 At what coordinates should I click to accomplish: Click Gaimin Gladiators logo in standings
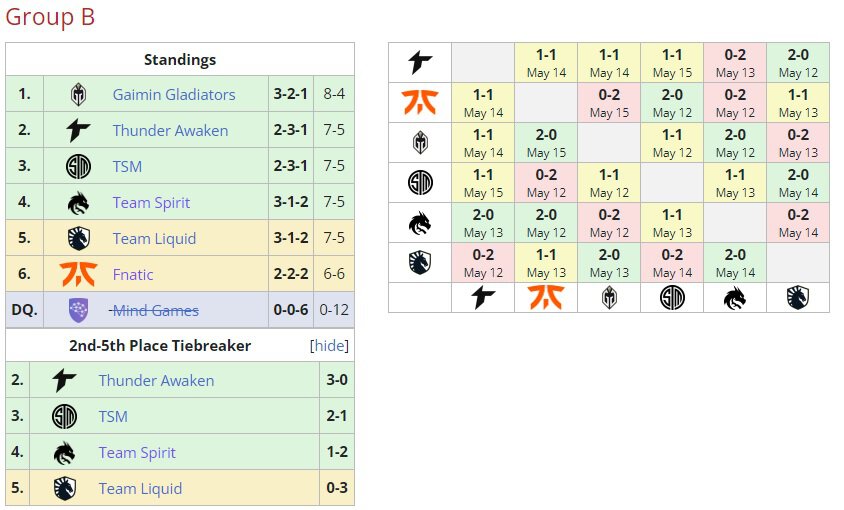tap(79, 95)
